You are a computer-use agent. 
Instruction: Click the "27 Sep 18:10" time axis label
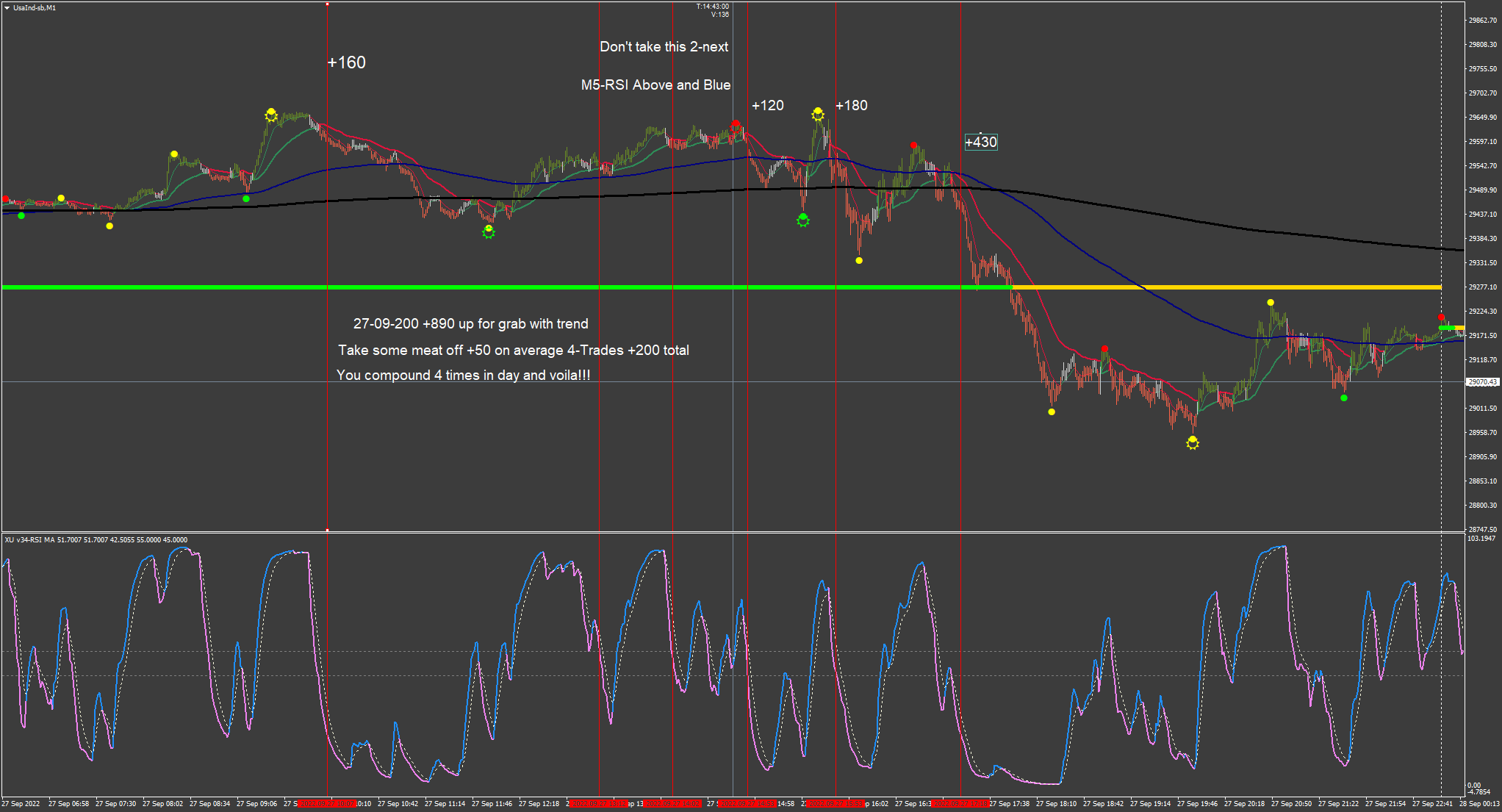click(1056, 804)
